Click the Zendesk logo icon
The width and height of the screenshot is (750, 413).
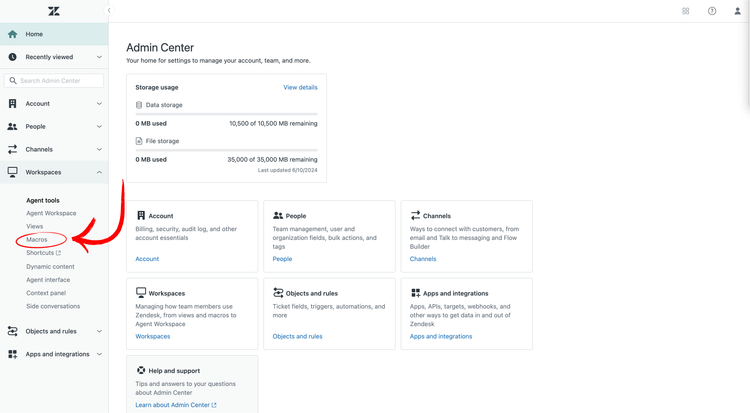click(x=54, y=11)
